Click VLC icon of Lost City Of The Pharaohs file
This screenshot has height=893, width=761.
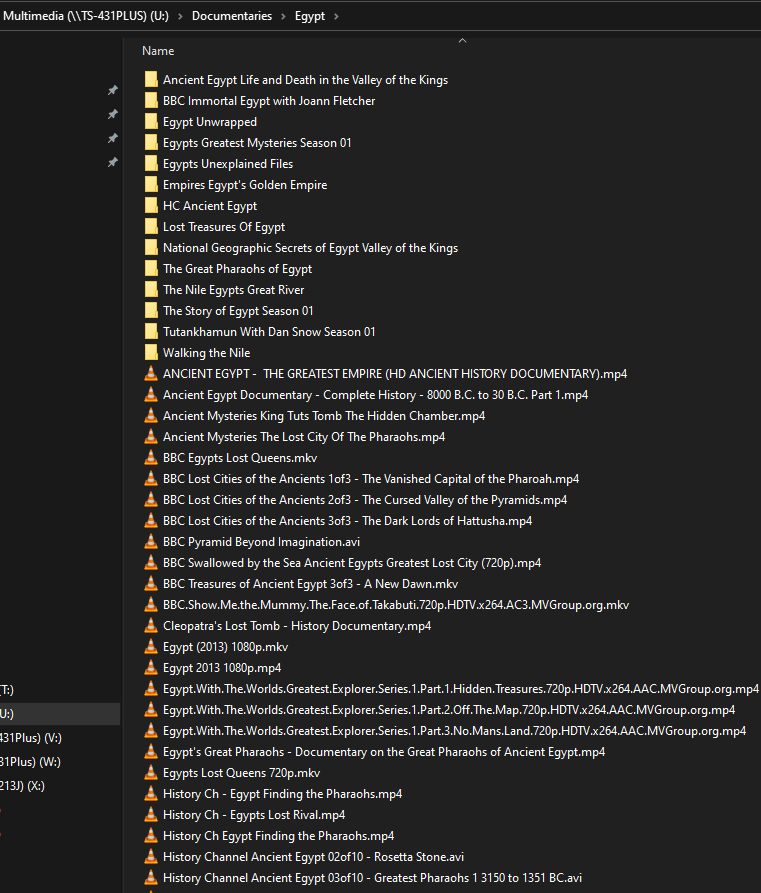click(x=151, y=436)
